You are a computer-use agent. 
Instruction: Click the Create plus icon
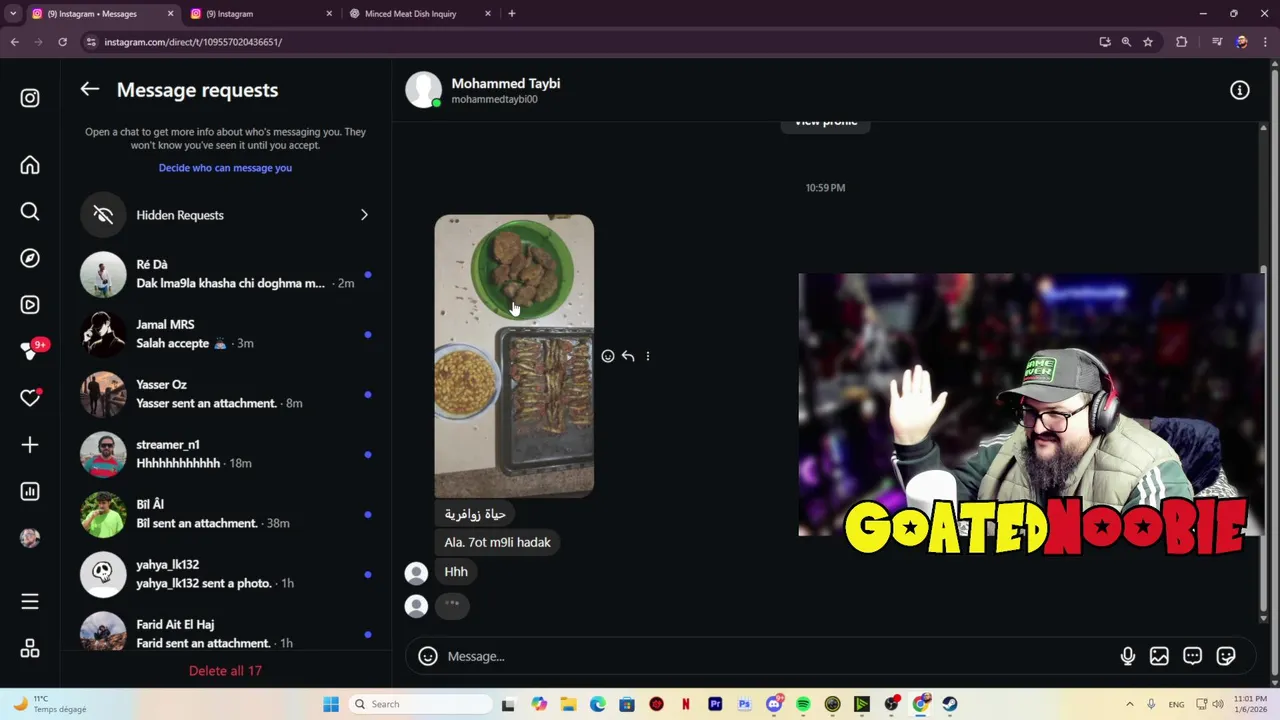(30, 445)
